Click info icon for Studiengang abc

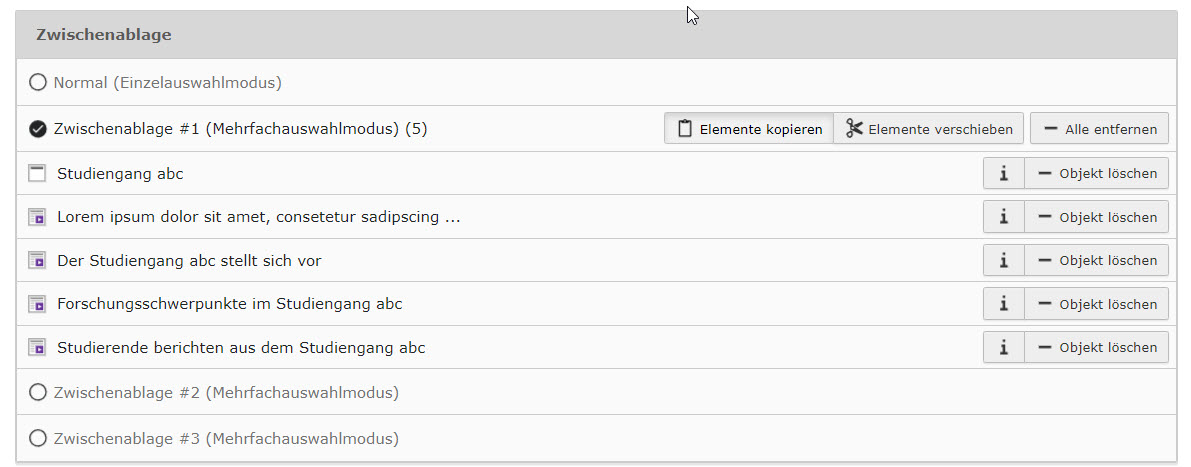pyautogui.click(x=1003, y=173)
